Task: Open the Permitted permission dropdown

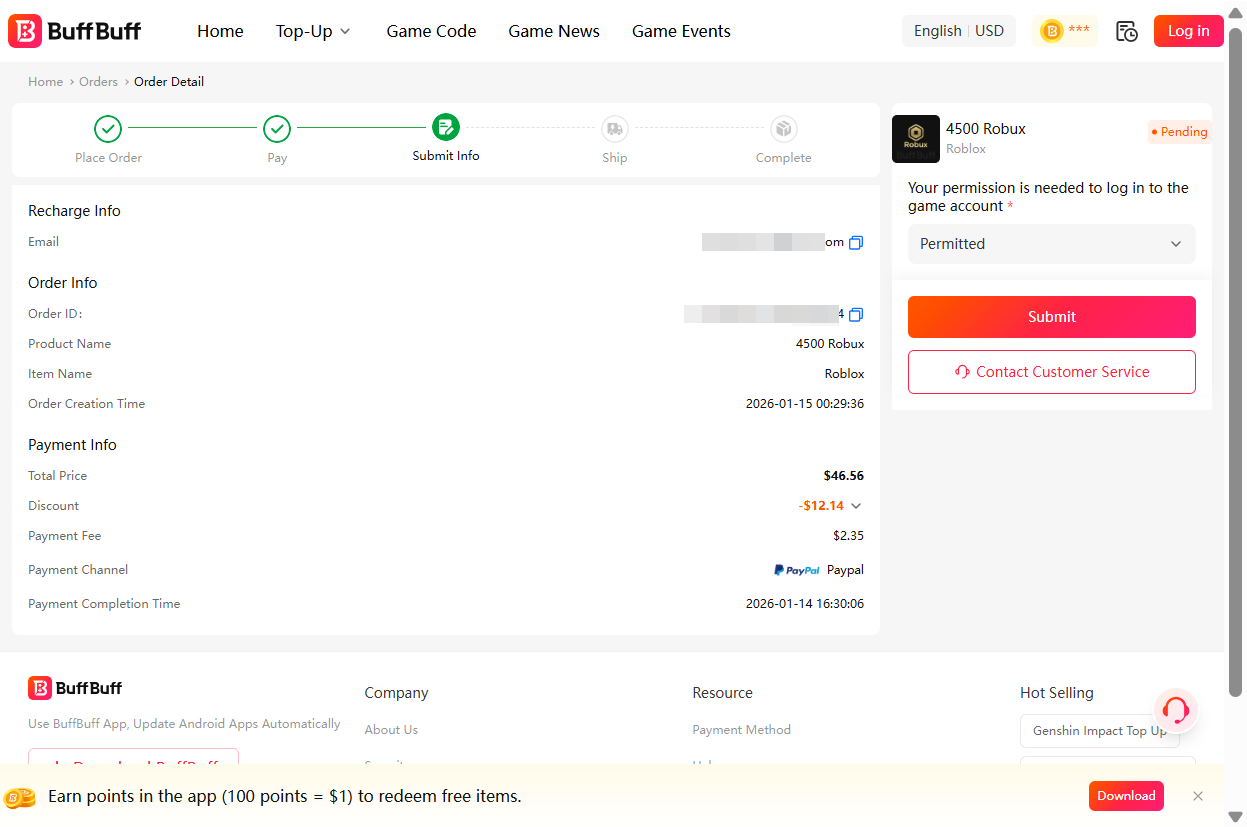Action: (1051, 244)
